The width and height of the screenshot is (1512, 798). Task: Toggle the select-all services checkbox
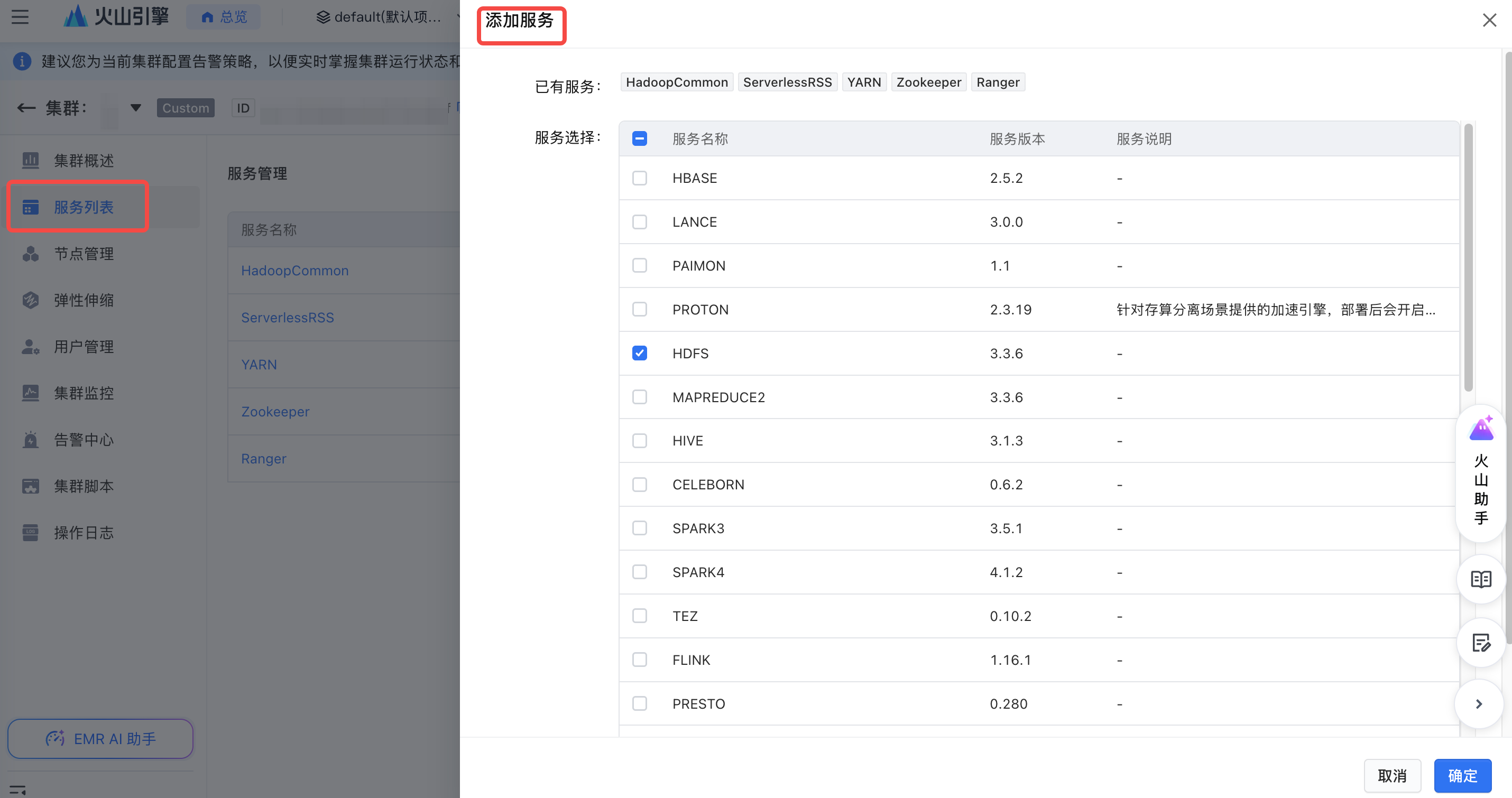(x=640, y=138)
